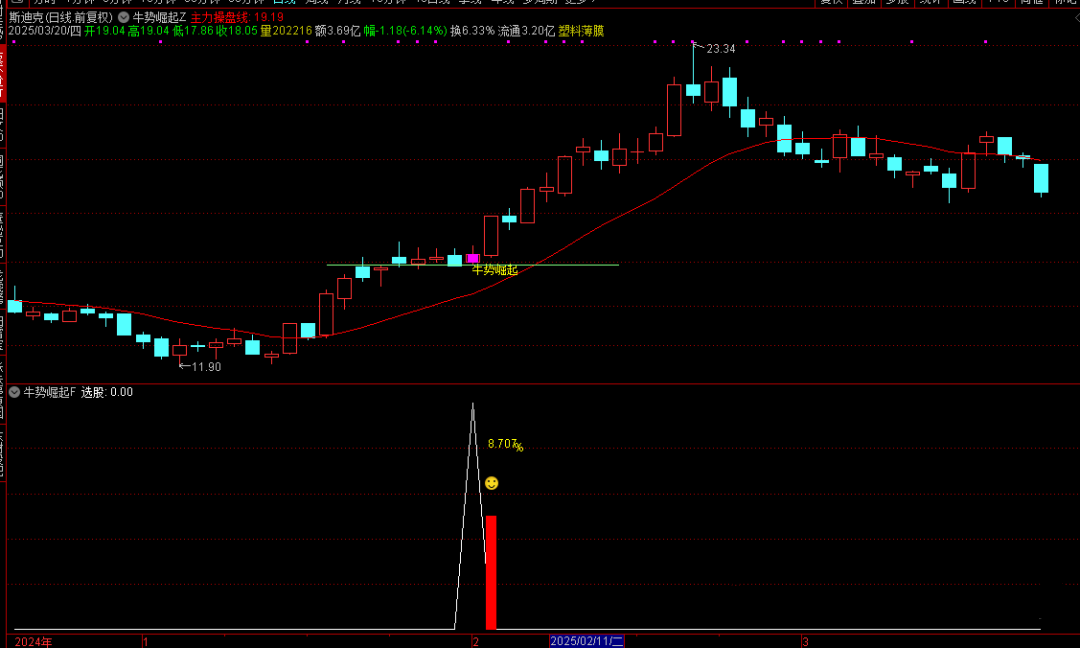This screenshot has height=648, width=1080.
Task: Click the 主力操盘线 indicator label
Action: [x=221, y=17]
